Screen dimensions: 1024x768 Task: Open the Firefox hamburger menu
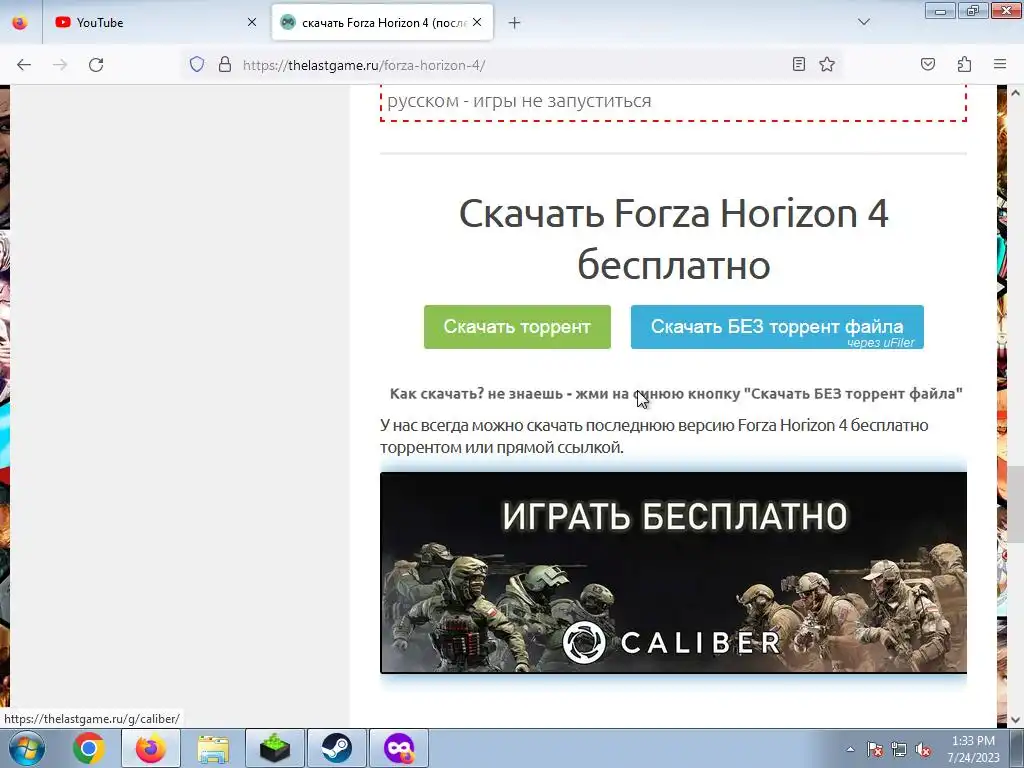coord(1000,64)
